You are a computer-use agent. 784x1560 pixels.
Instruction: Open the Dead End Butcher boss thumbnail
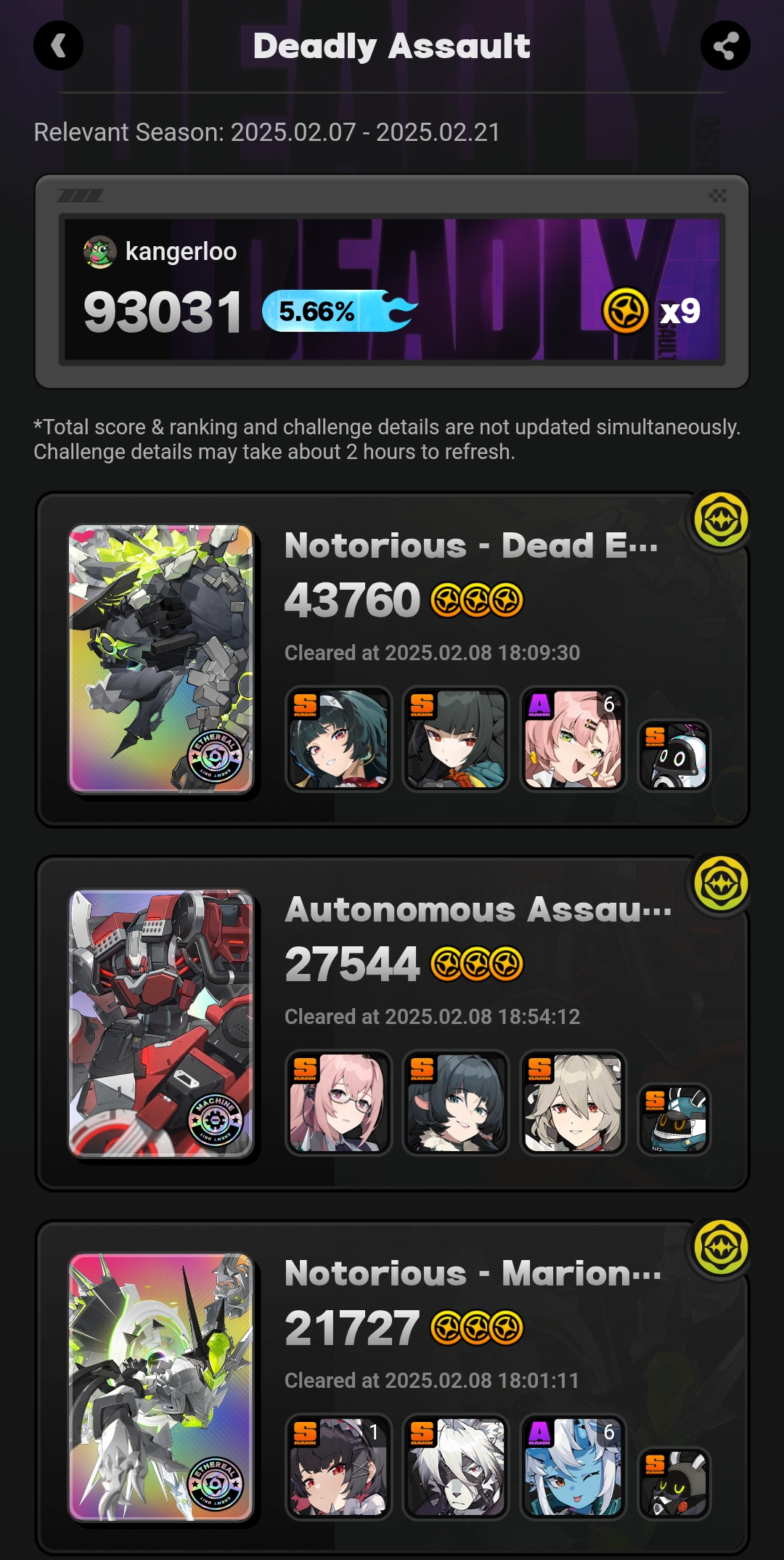click(161, 659)
